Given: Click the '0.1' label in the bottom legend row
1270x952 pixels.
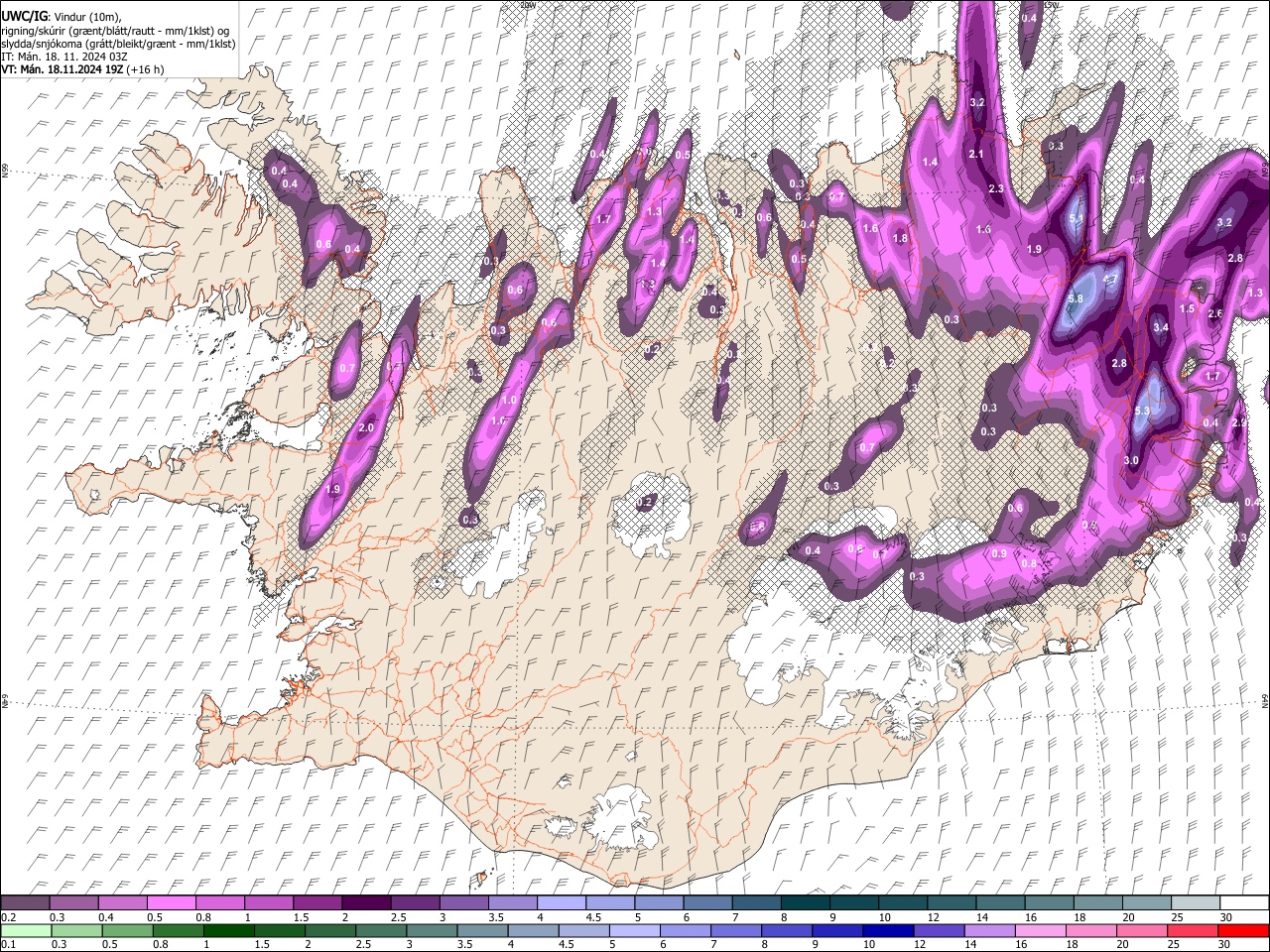Looking at the screenshot, I should click(x=8, y=945).
